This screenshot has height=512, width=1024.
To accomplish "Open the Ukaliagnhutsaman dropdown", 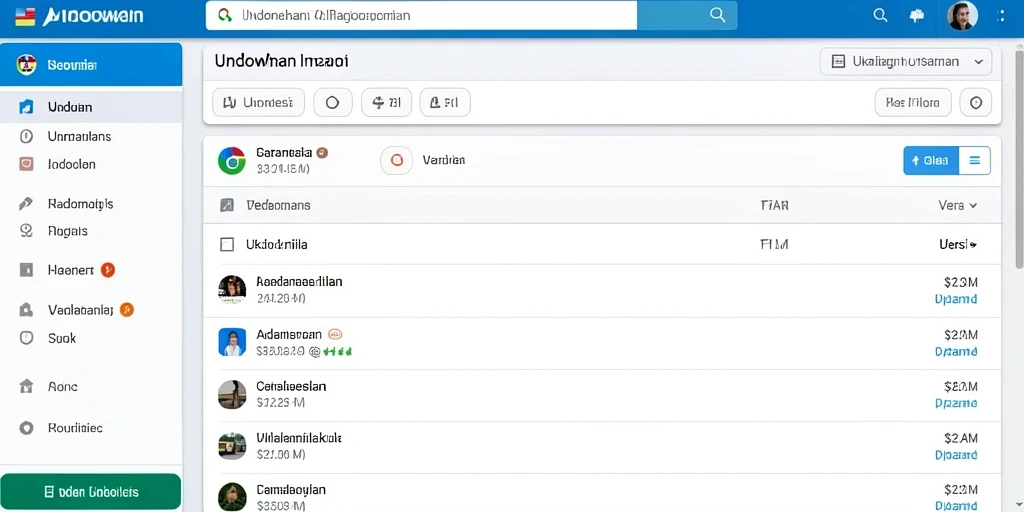I will [x=906, y=61].
